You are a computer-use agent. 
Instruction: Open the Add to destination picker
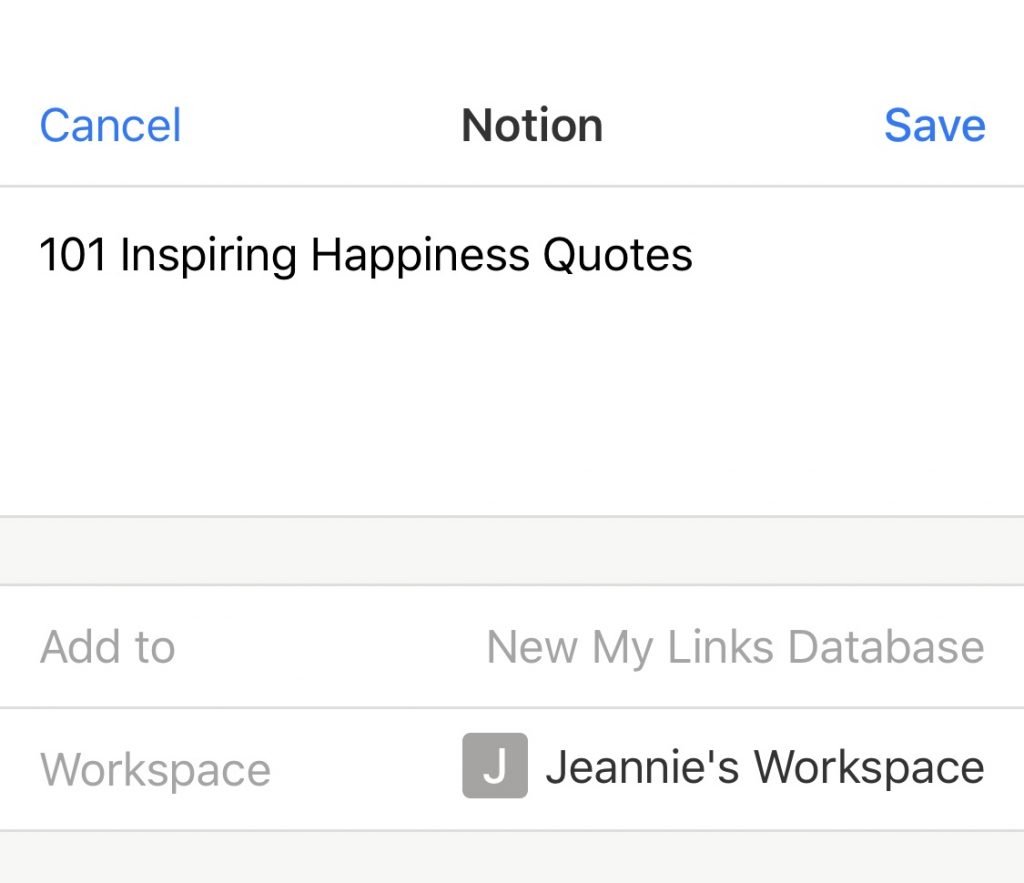[x=512, y=647]
